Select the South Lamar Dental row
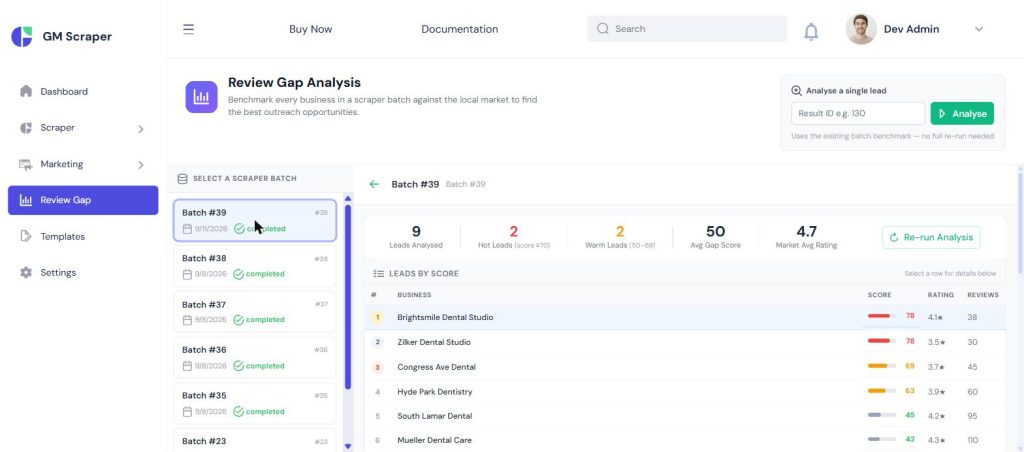1024x452 pixels. [x=684, y=416]
